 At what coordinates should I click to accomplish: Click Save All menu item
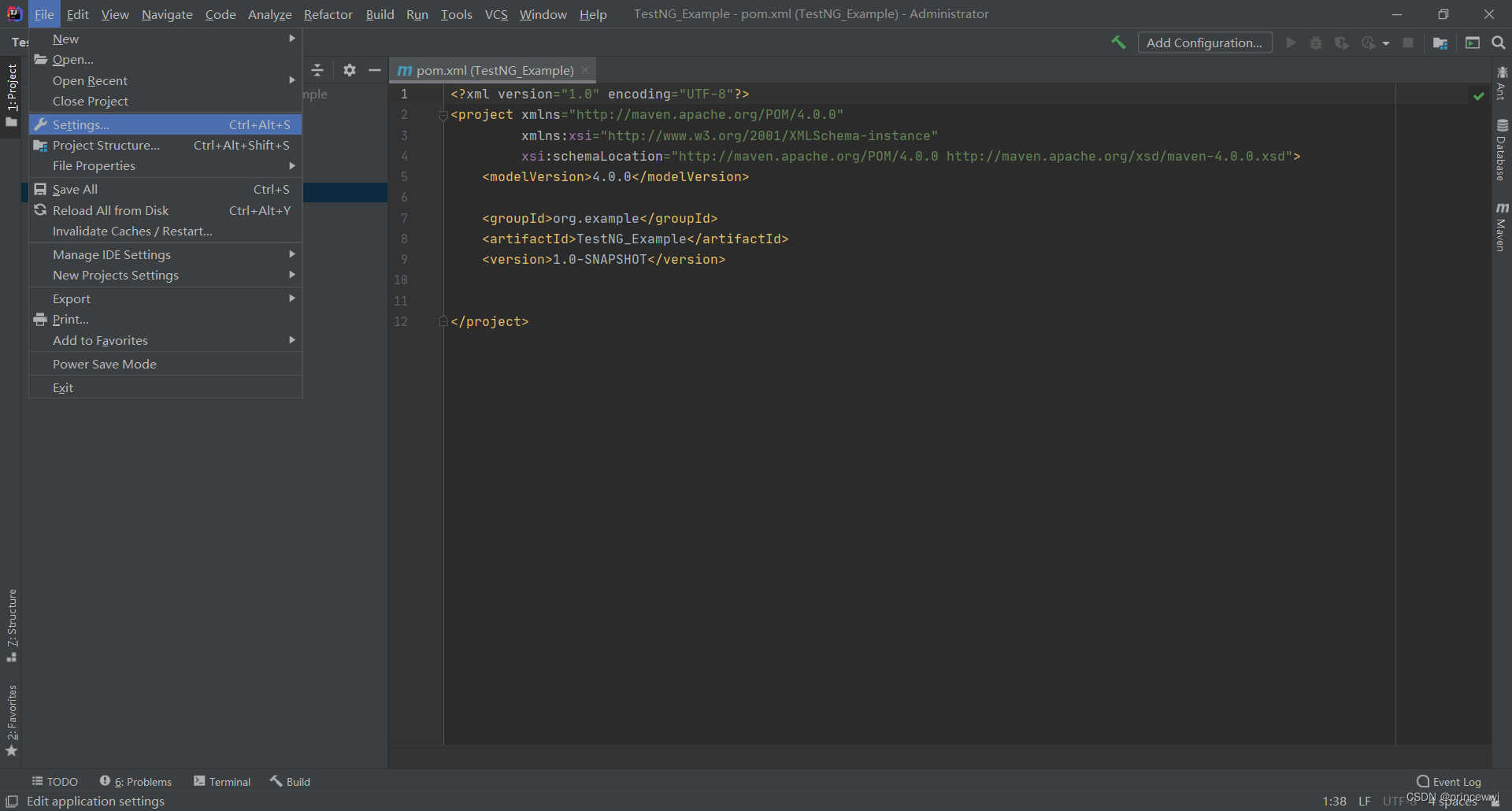[x=165, y=189]
